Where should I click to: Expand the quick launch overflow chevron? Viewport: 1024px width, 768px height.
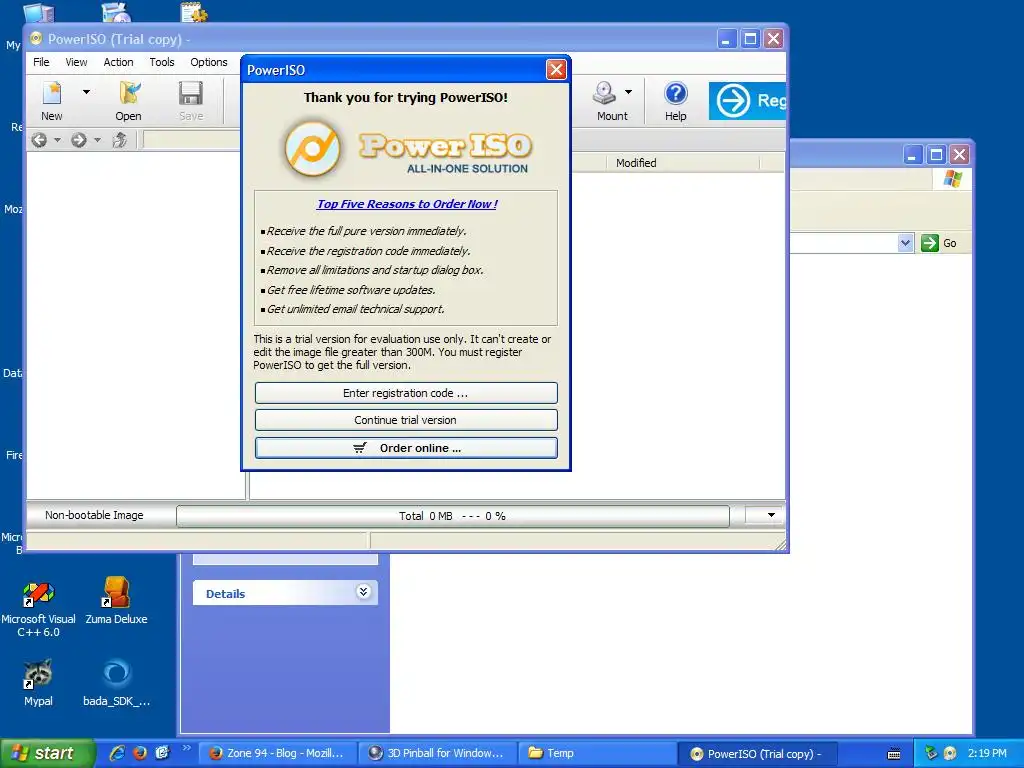click(x=186, y=748)
